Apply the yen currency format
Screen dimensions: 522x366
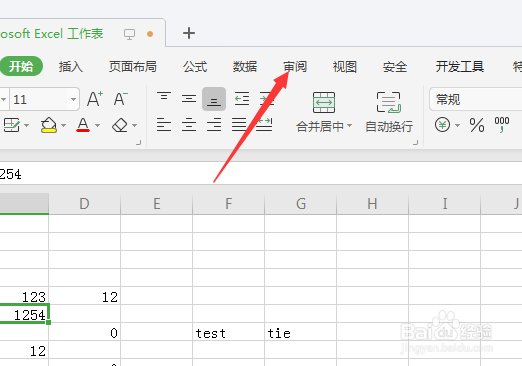tap(442, 125)
